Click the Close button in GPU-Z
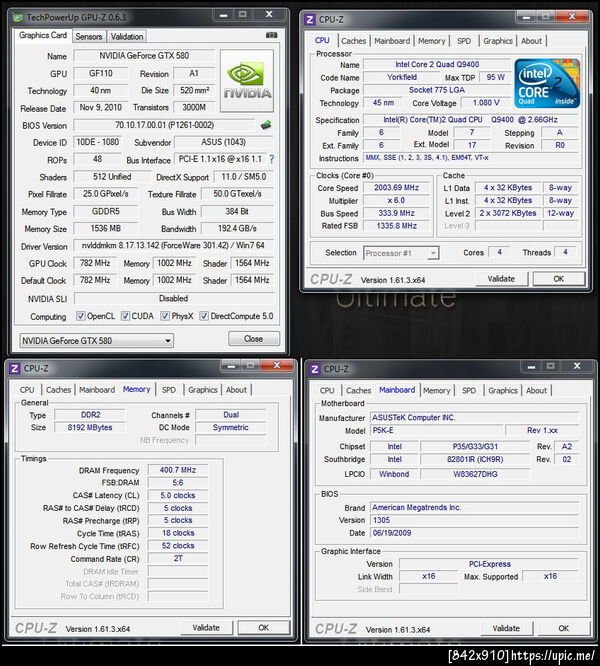The width and height of the screenshot is (600, 666). 254,339
